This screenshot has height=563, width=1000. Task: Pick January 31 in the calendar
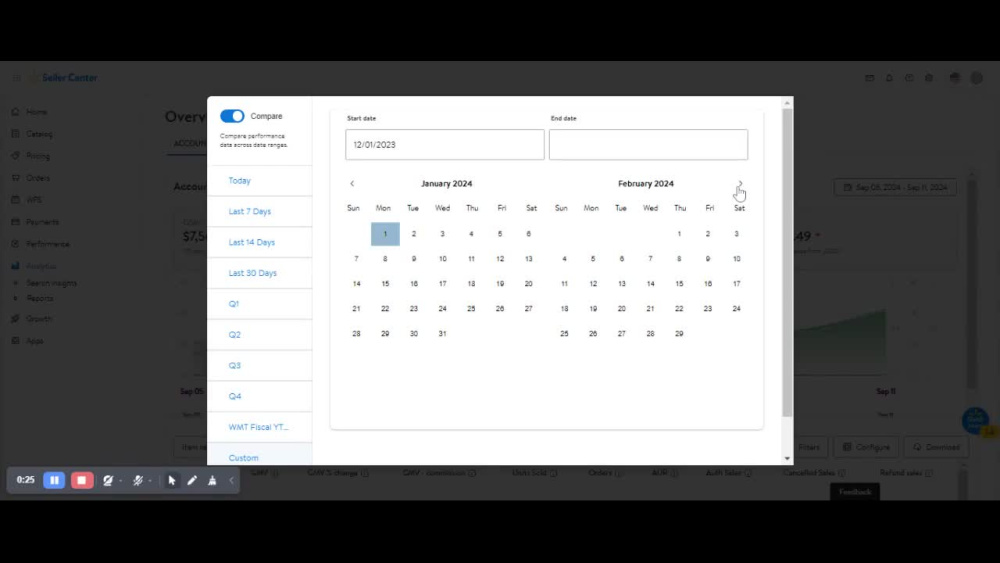[x=443, y=333]
